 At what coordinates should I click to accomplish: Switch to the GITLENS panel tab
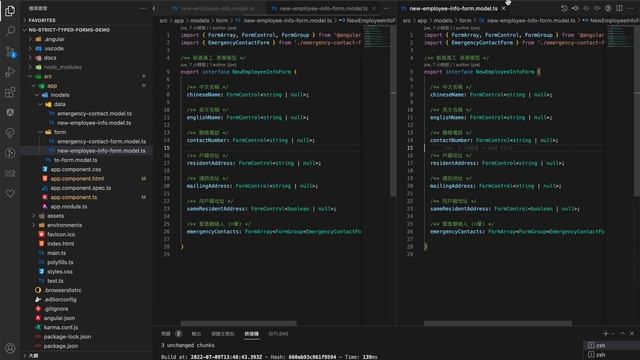point(278,334)
